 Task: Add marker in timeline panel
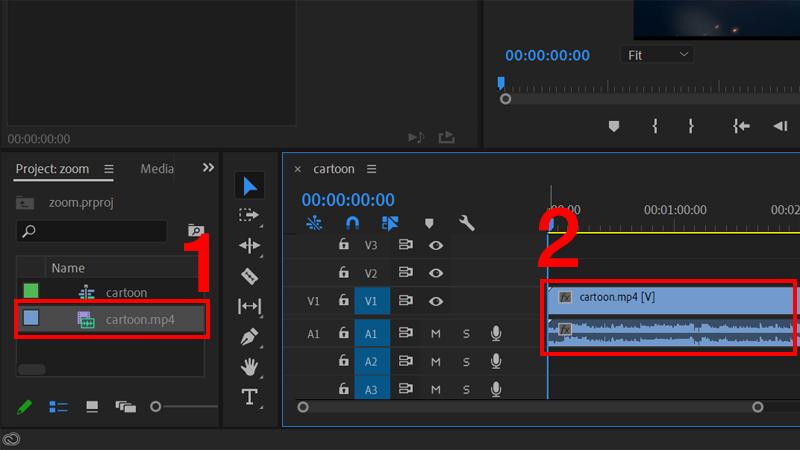[x=429, y=223]
